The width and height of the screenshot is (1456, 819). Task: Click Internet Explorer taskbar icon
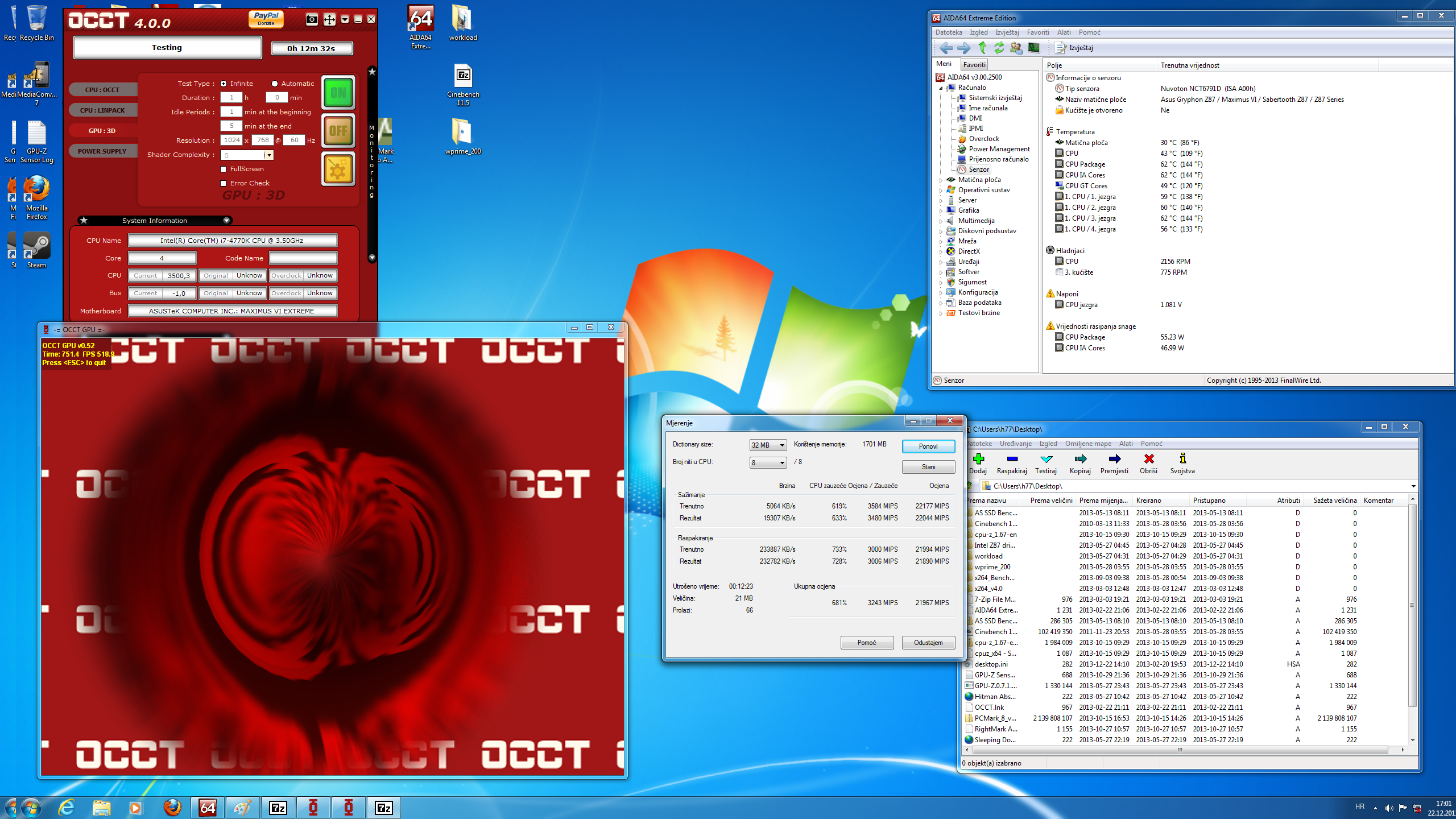67,808
